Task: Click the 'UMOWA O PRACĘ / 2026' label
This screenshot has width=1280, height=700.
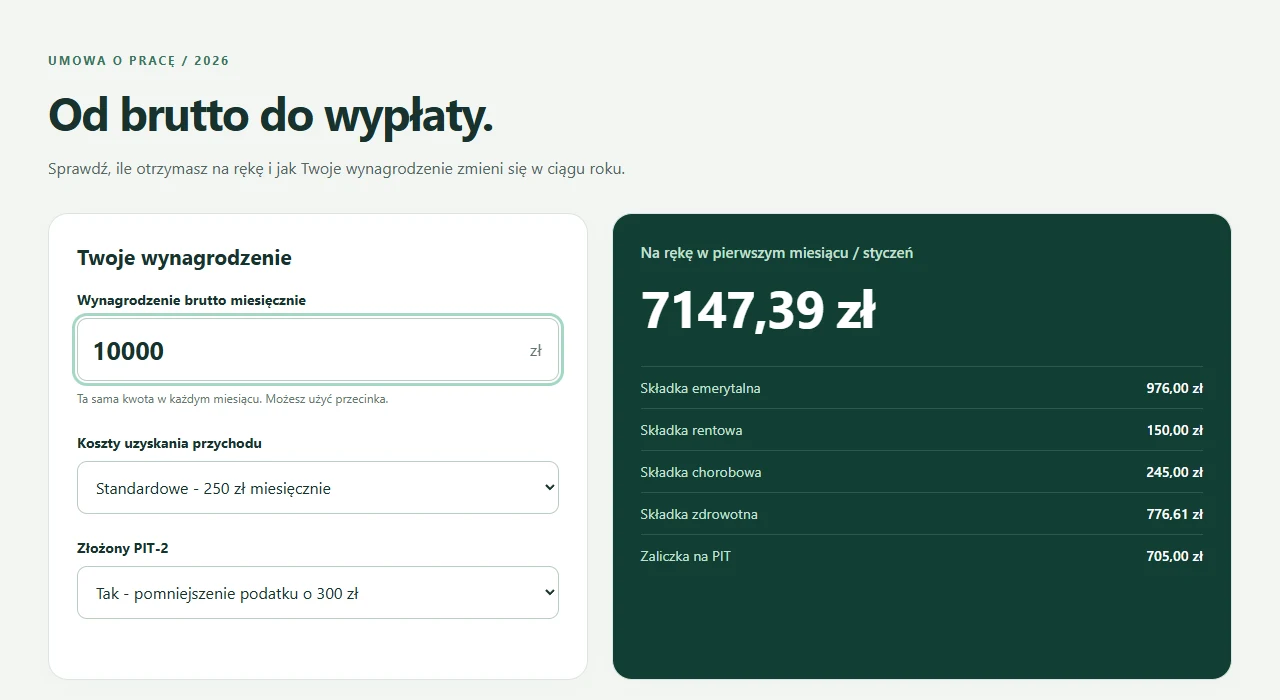Action: pos(139,61)
